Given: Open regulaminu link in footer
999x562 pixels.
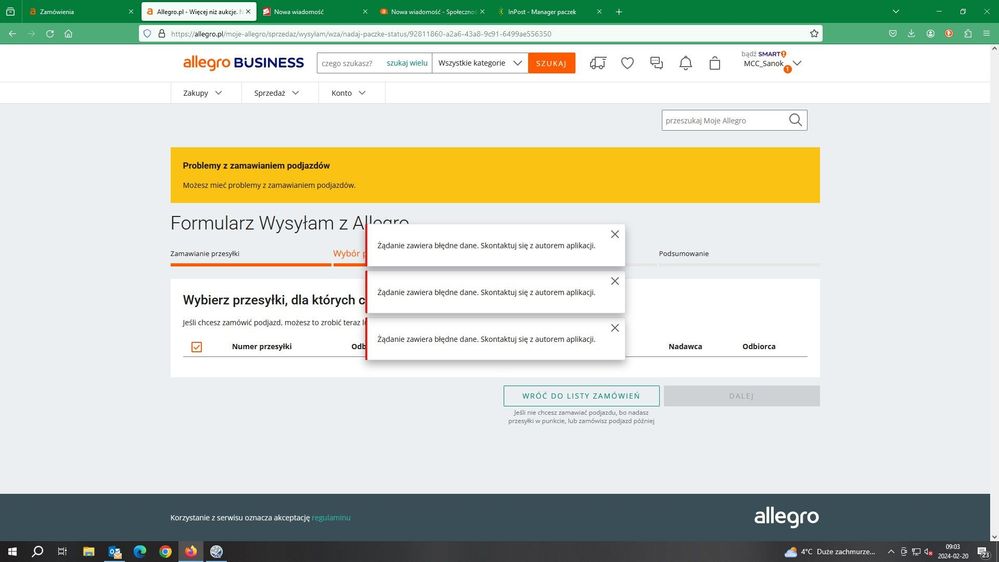Looking at the screenshot, I should point(331,517).
